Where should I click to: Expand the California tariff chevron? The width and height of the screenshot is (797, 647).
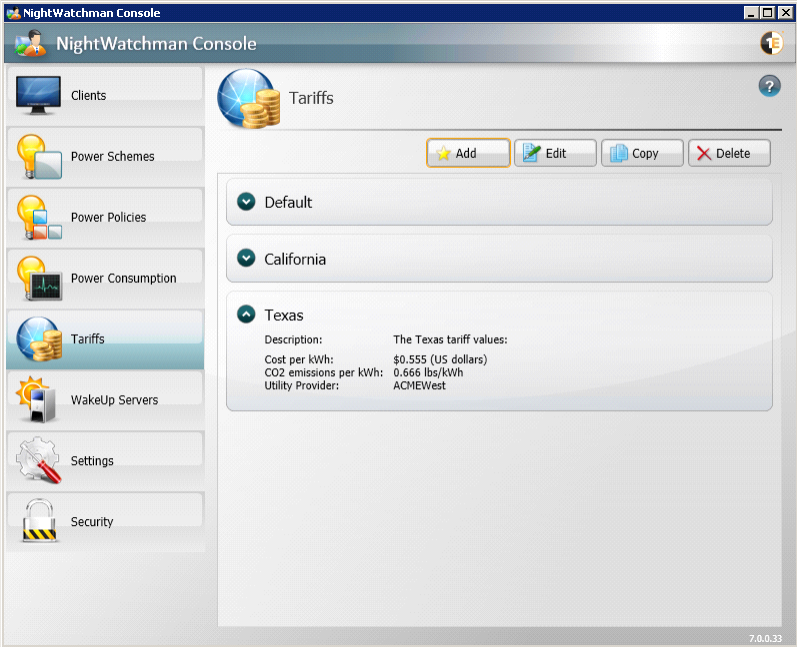246,259
